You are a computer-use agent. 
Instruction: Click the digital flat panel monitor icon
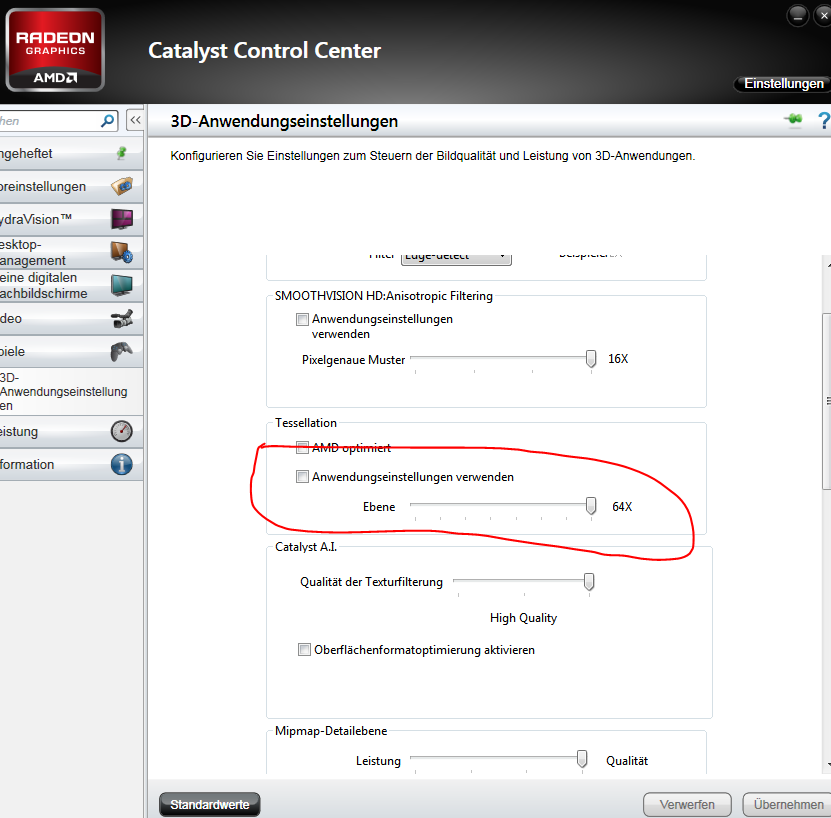point(122,285)
